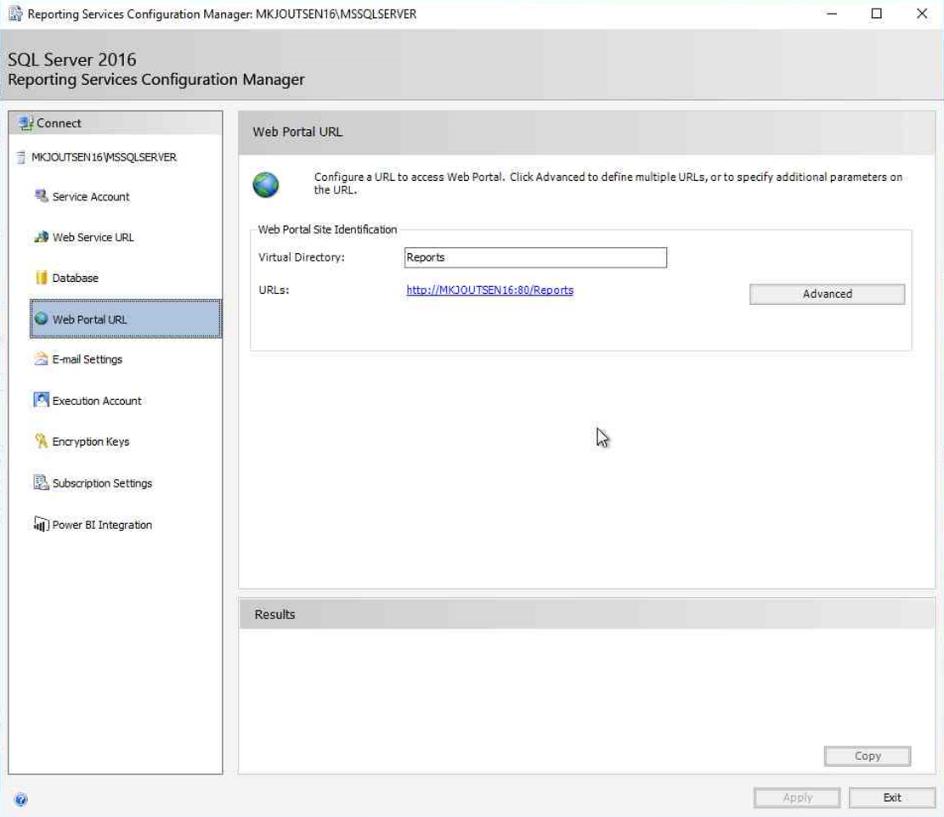Click the Web Portal Site Identification label

(x=328, y=229)
